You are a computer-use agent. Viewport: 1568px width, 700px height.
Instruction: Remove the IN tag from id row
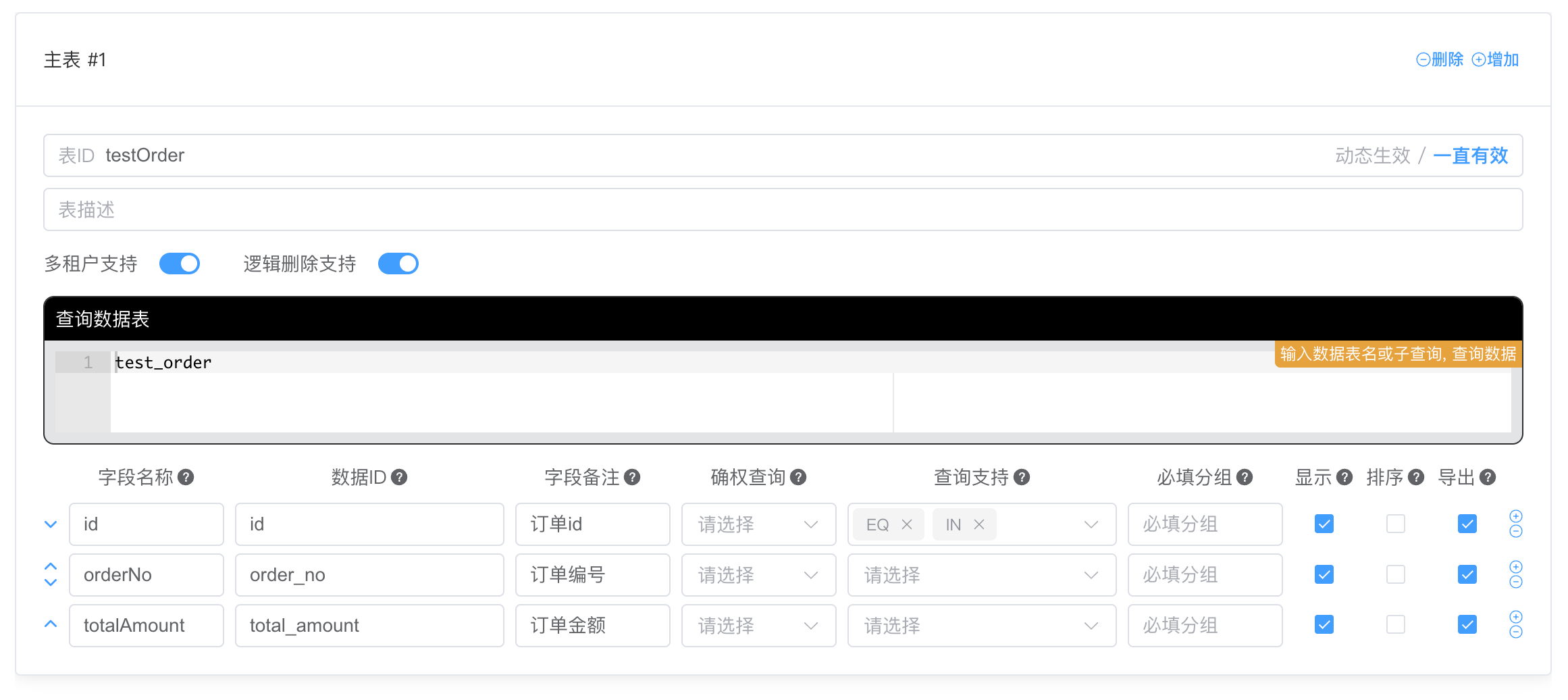(x=979, y=524)
